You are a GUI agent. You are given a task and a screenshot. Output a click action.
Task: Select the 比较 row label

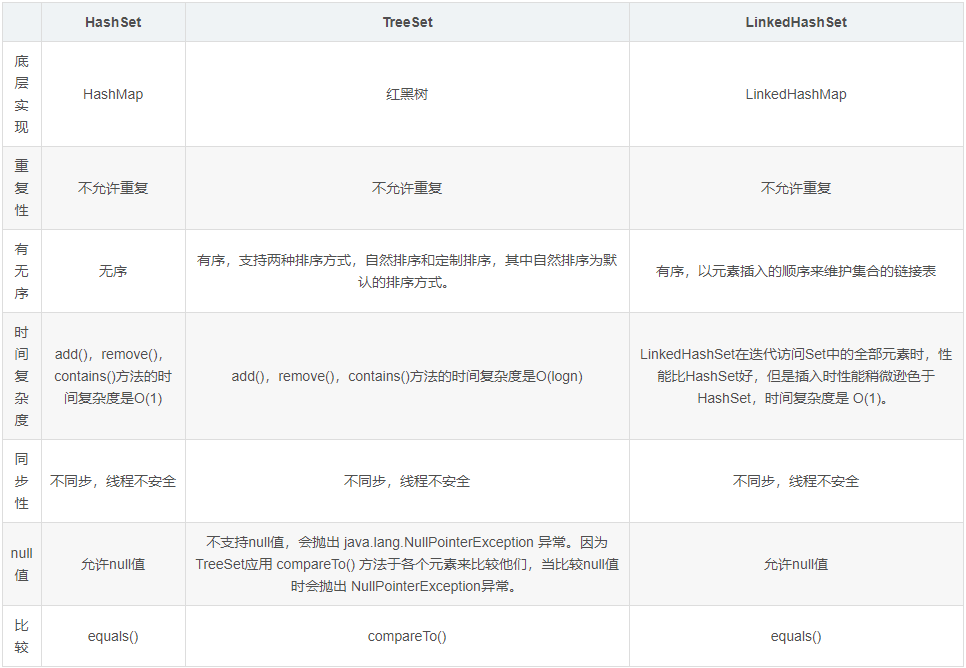[22, 636]
